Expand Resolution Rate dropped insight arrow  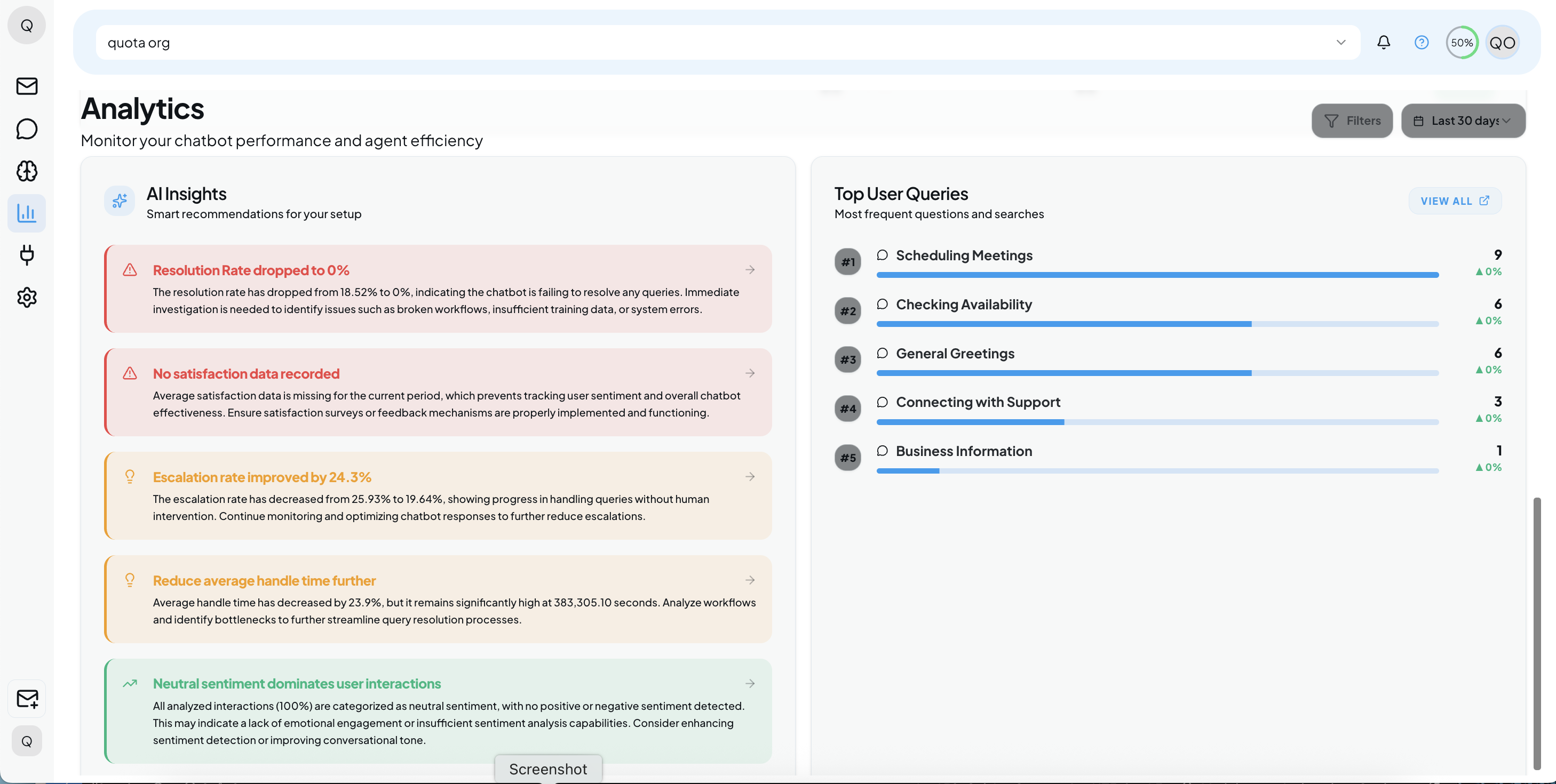click(x=750, y=270)
